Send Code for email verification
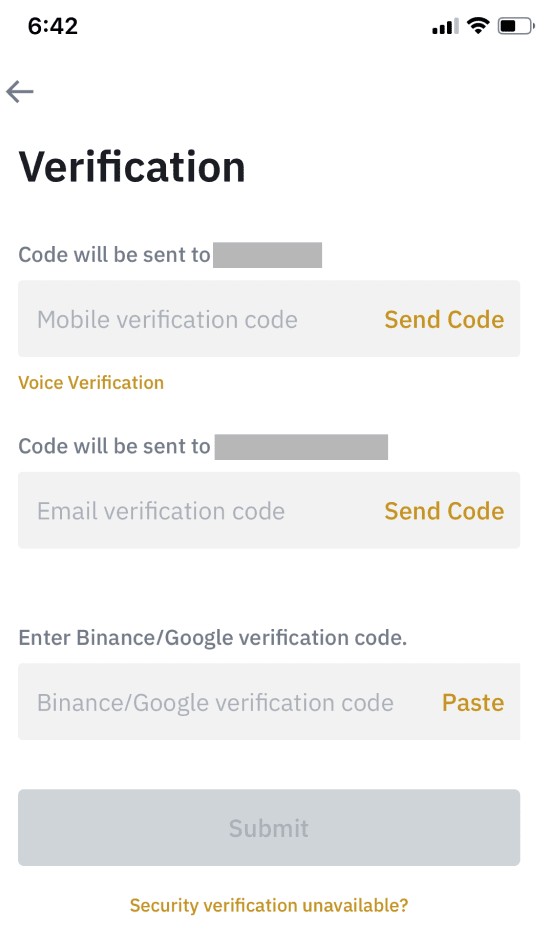This screenshot has width=552, height=952. [x=444, y=511]
